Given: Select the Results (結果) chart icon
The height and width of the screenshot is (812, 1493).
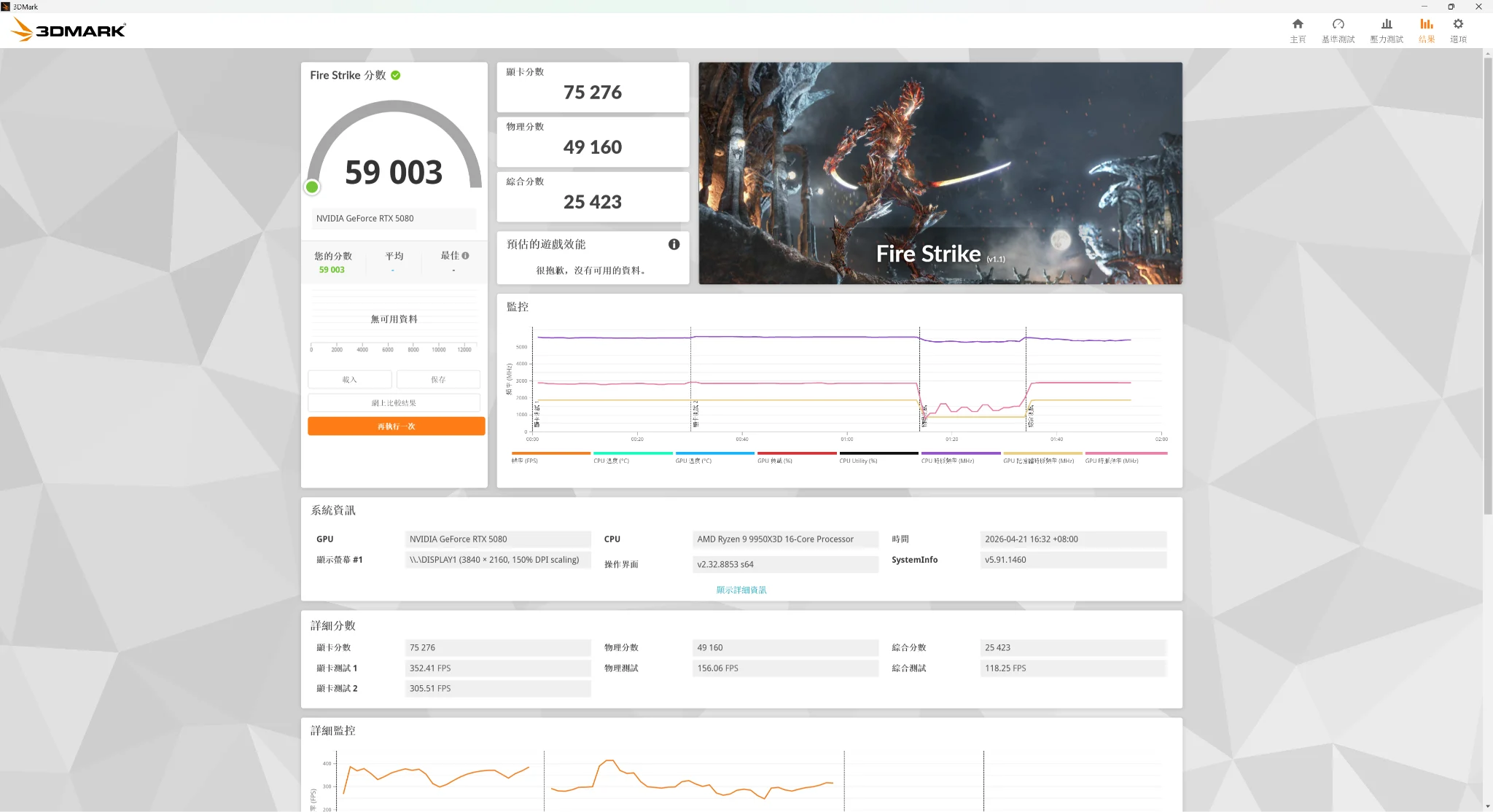Looking at the screenshot, I should pyautogui.click(x=1427, y=30).
